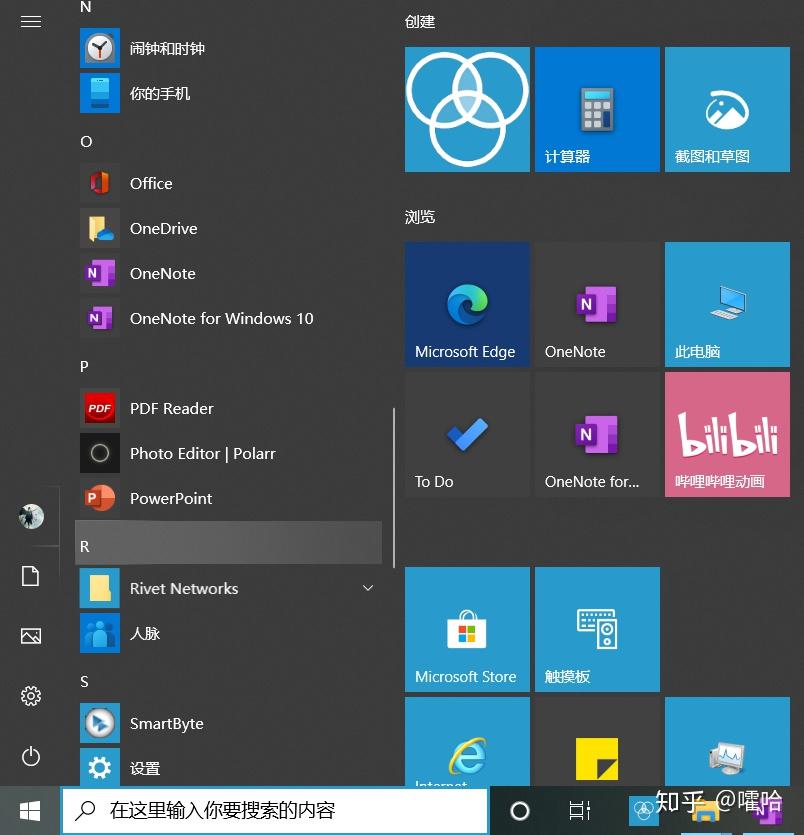The width and height of the screenshot is (804, 835).
Task: Open the Touchpad tile (触摸板)
Action: [x=597, y=629]
